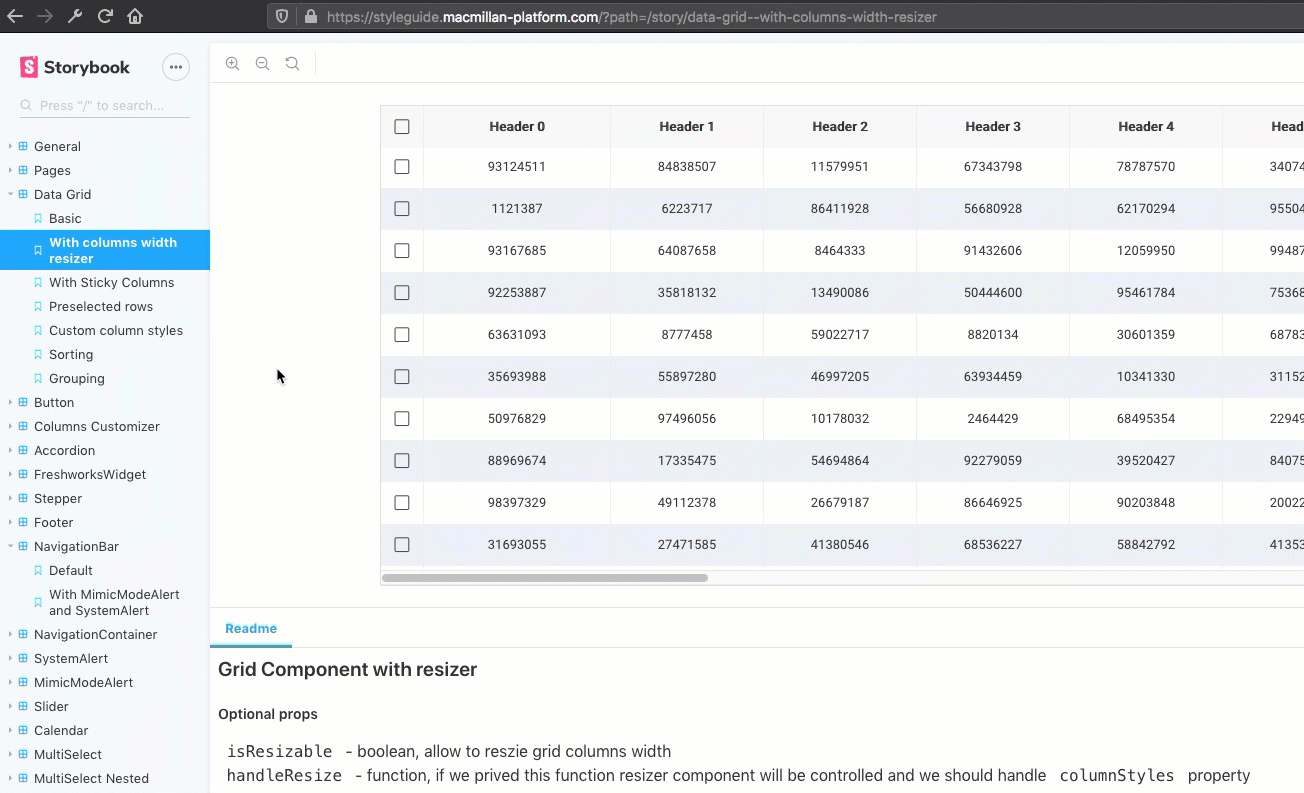Open the With Sticky Columns story
The width and height of the screenshot is (1304, 793).
pos(111,282)
